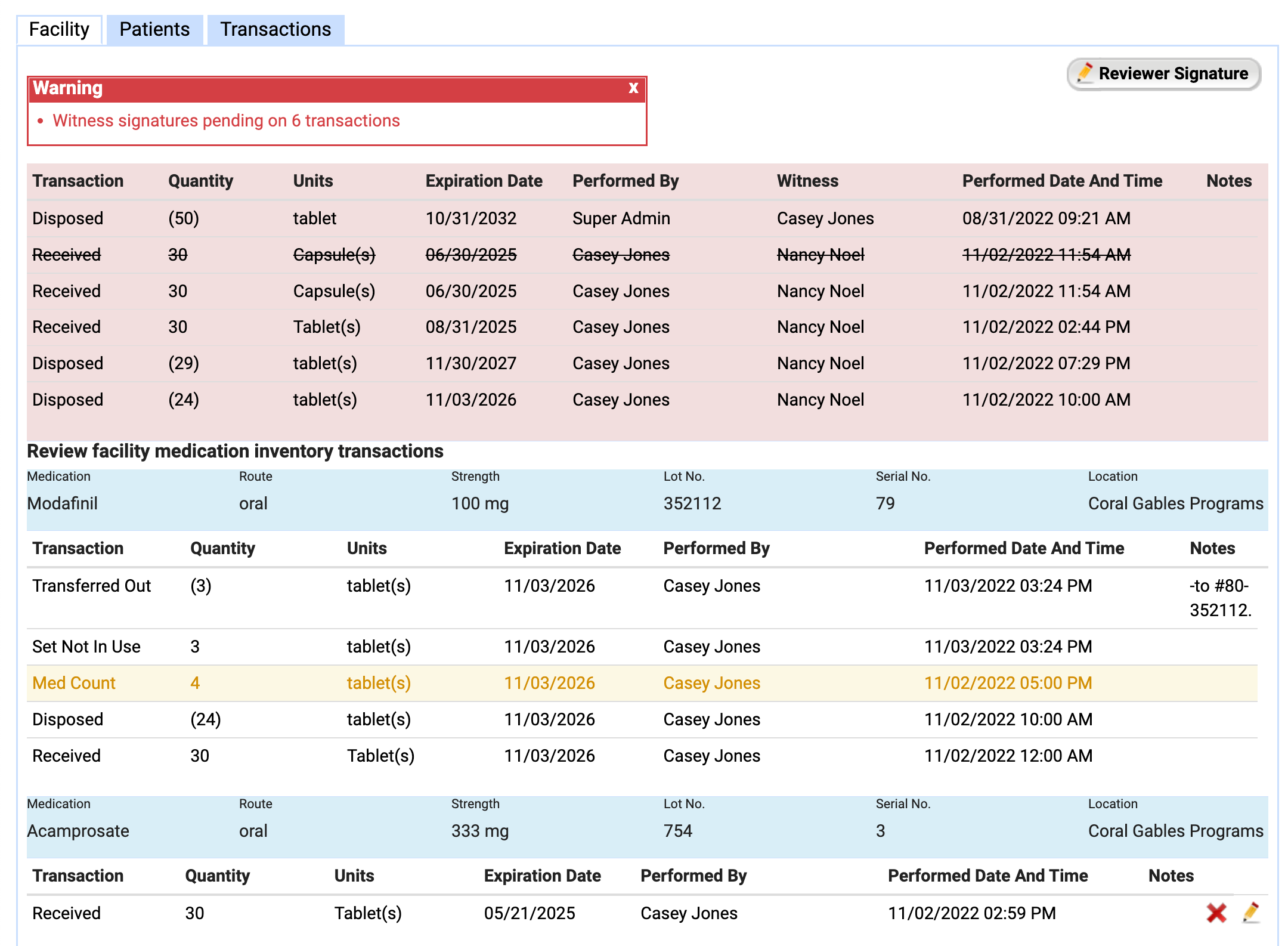Click note '-to #80-352112.'

tap(1221, 598)
